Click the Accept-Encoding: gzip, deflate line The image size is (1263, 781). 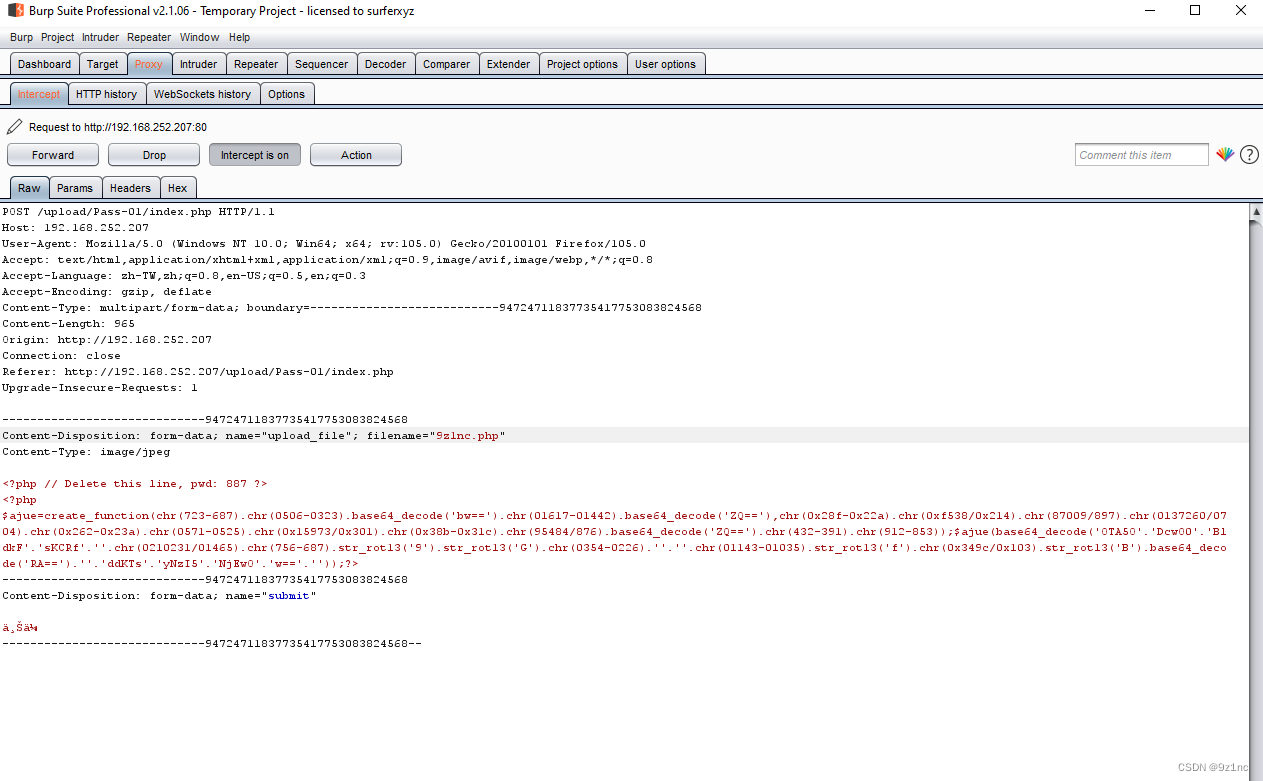coord(107,292)
